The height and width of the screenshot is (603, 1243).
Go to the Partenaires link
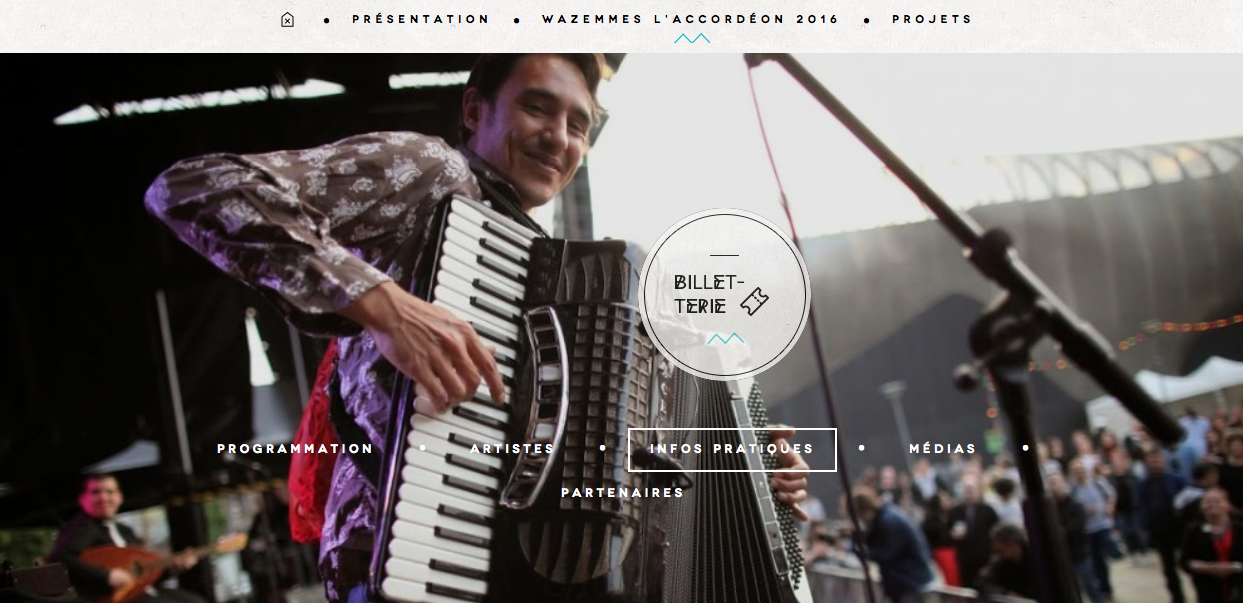tap(623, 493)
